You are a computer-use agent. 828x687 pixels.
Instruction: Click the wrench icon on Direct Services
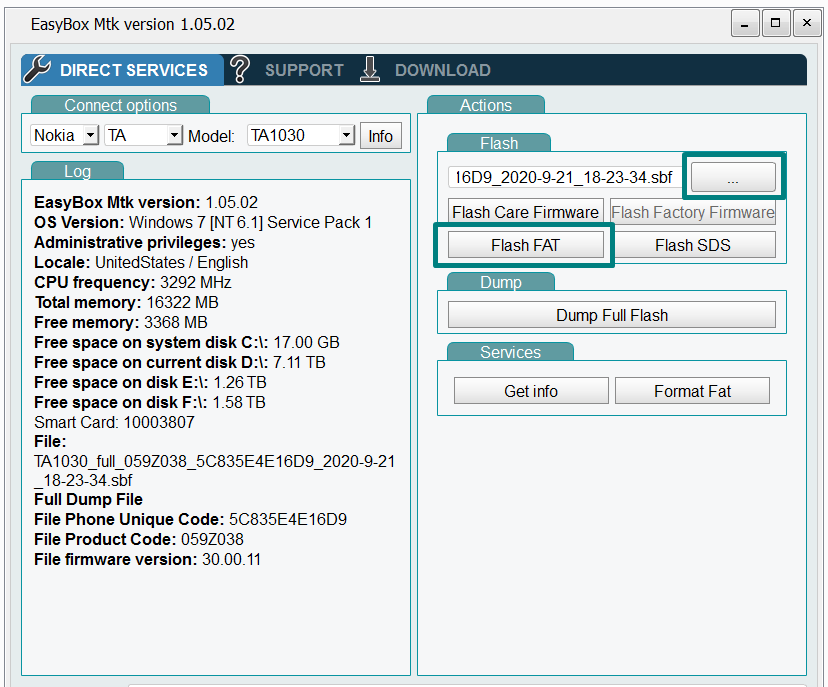point(37,69)
